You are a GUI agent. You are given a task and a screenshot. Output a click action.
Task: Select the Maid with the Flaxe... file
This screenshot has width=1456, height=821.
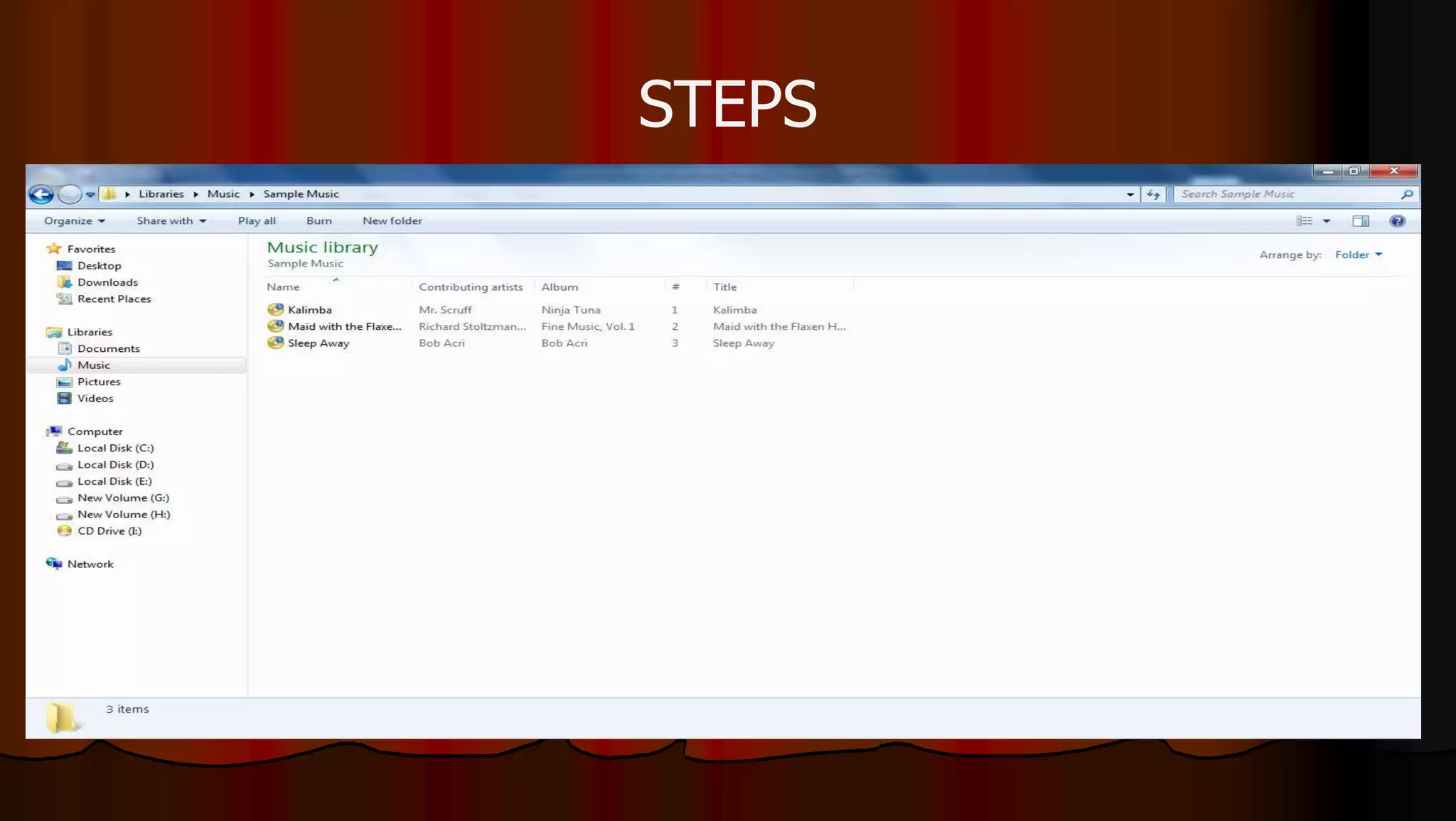(x=344, y=327)
